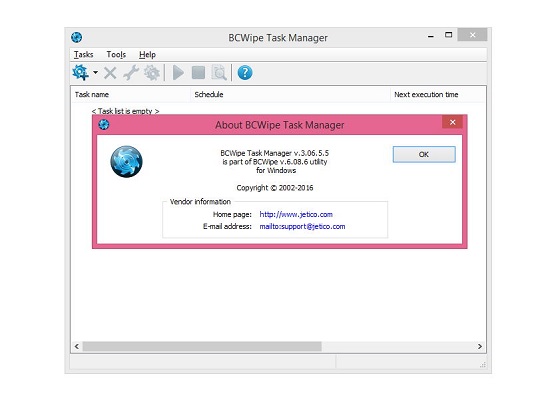Click the wrench edit task icon
The width and height of the screenshot is (550, 400).
coord(131,73)
